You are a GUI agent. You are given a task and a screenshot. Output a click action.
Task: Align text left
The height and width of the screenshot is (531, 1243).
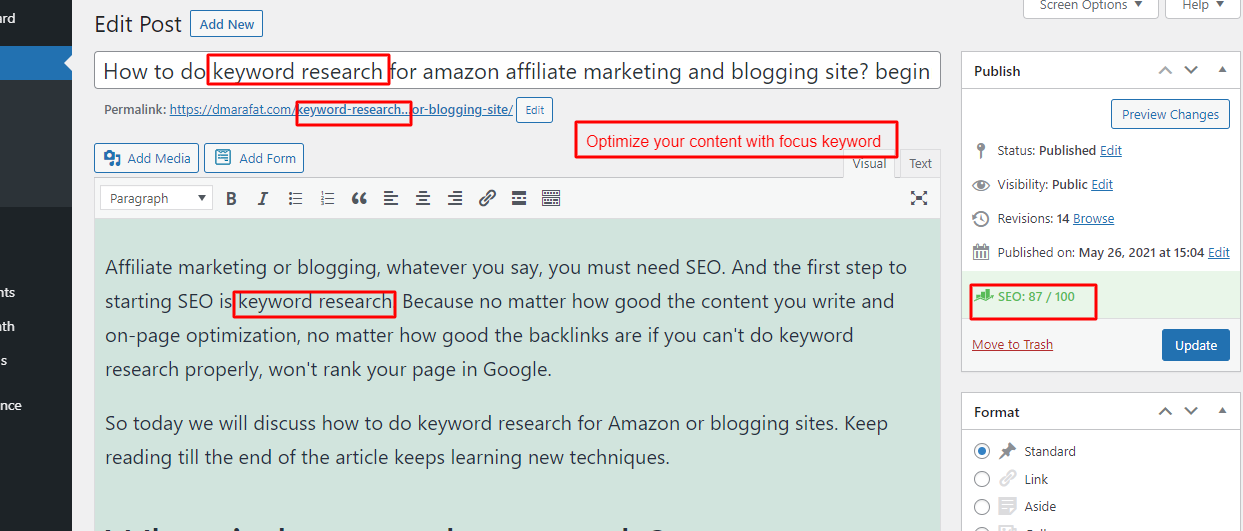[x=391, y=198]
